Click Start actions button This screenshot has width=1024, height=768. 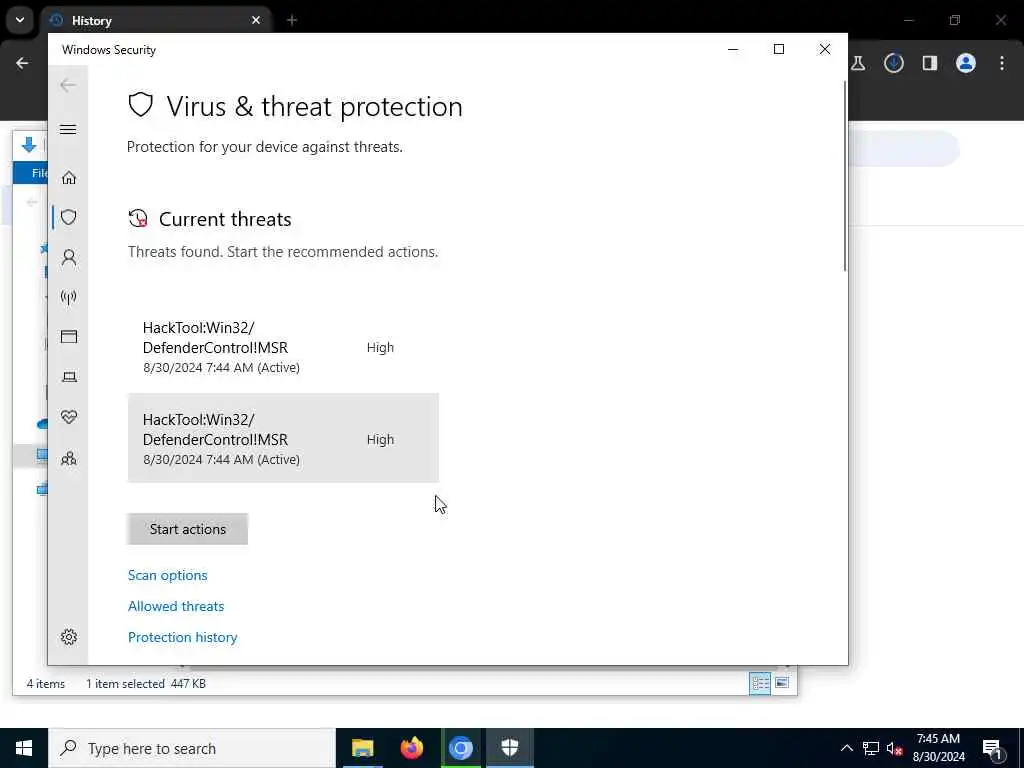187,529
